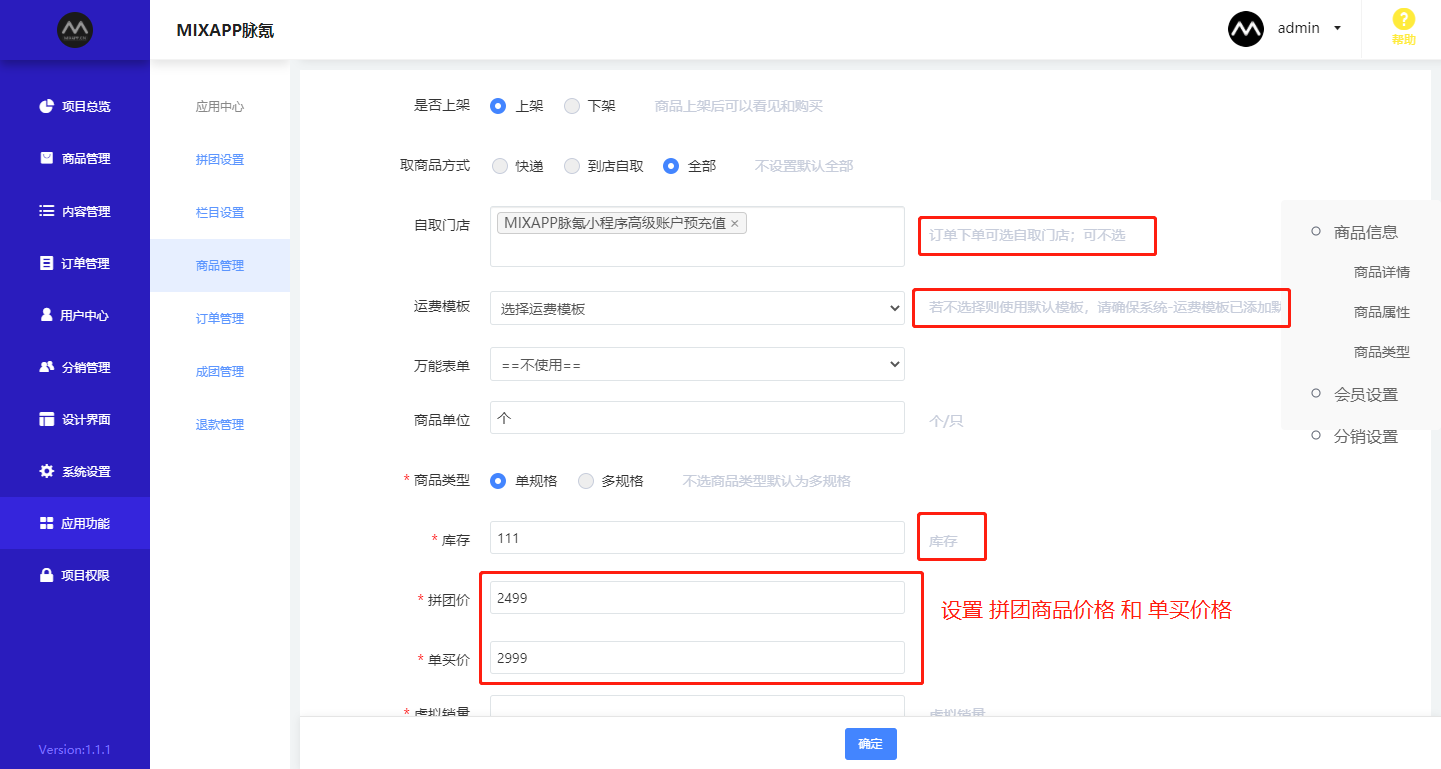Jump to 商品详情 anchor section
1441x769 pixels.
(x=1382, y=272)
